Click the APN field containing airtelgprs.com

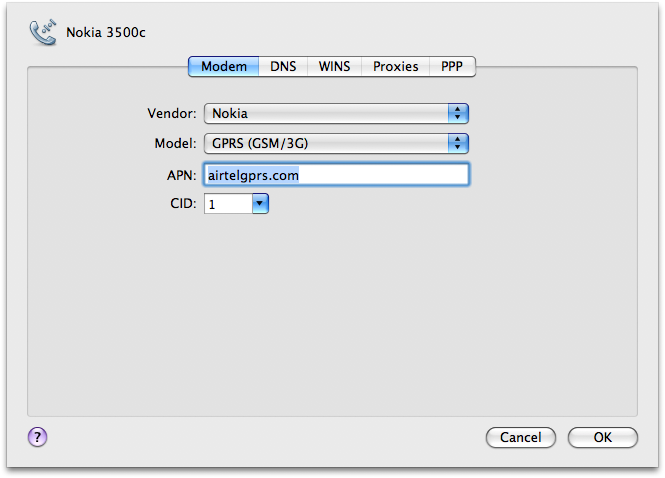(335, 174)
